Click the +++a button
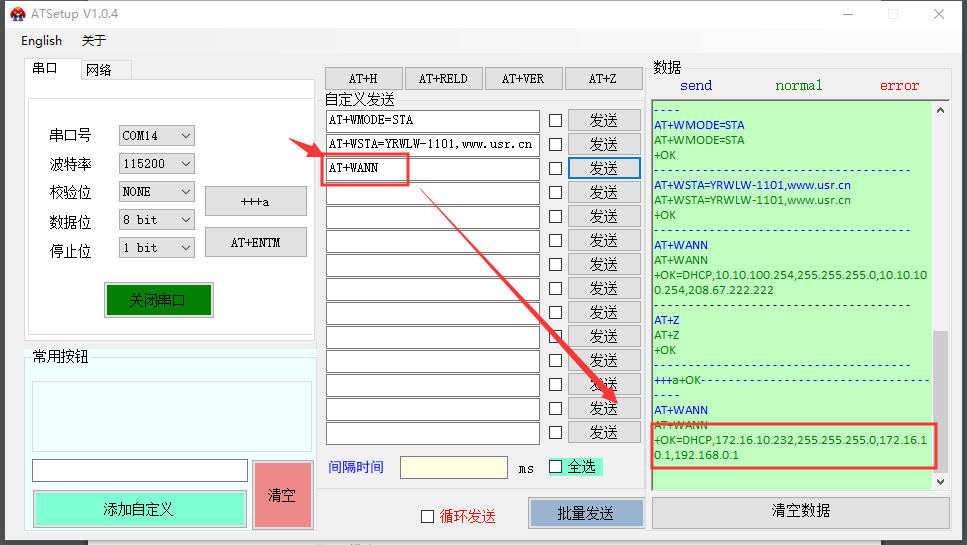Image resolution: width=967 pixels, height=545 pixels. pyautogui.click(x=255, y=201)
